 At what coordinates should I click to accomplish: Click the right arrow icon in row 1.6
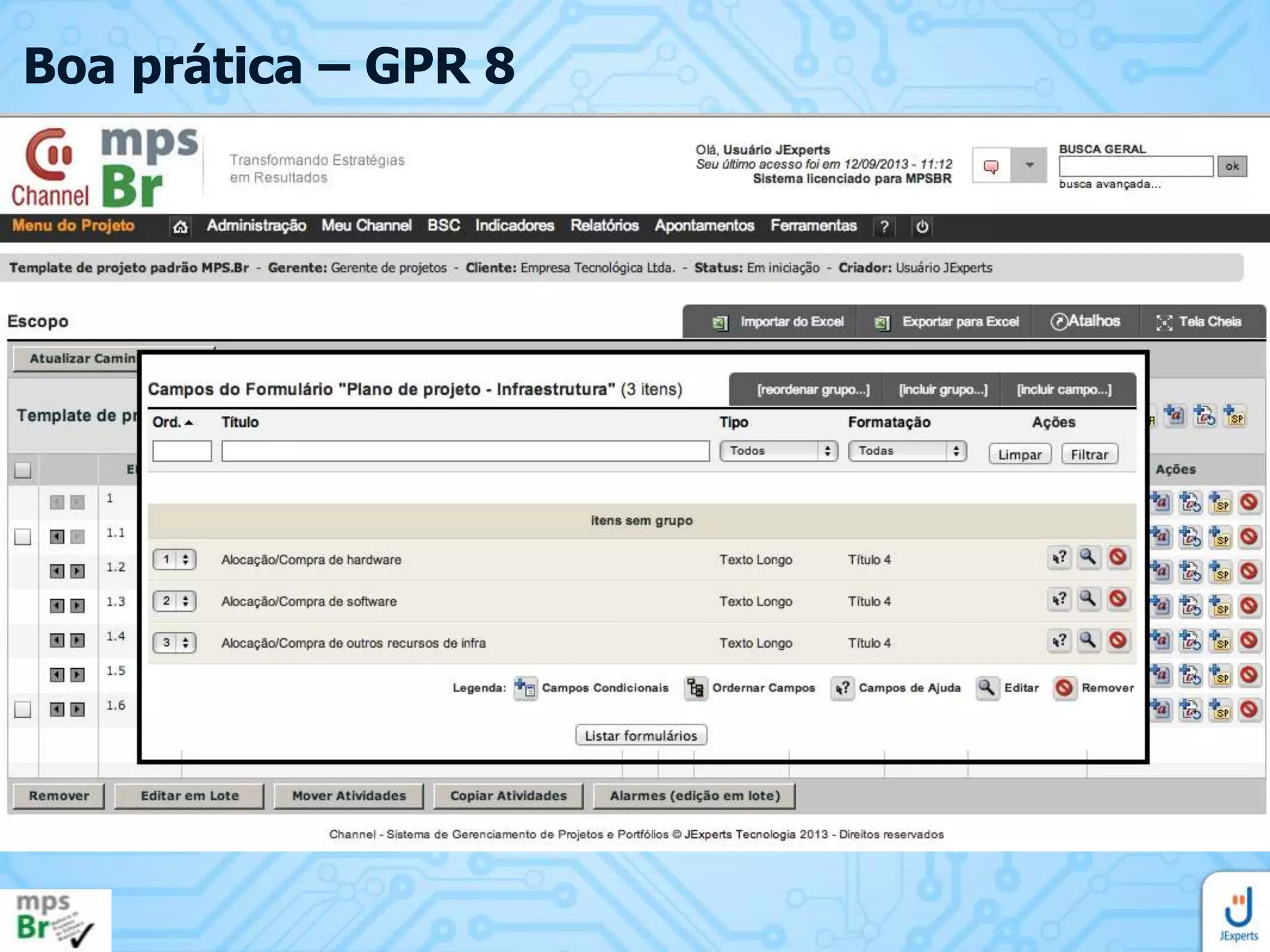point(78,709)
